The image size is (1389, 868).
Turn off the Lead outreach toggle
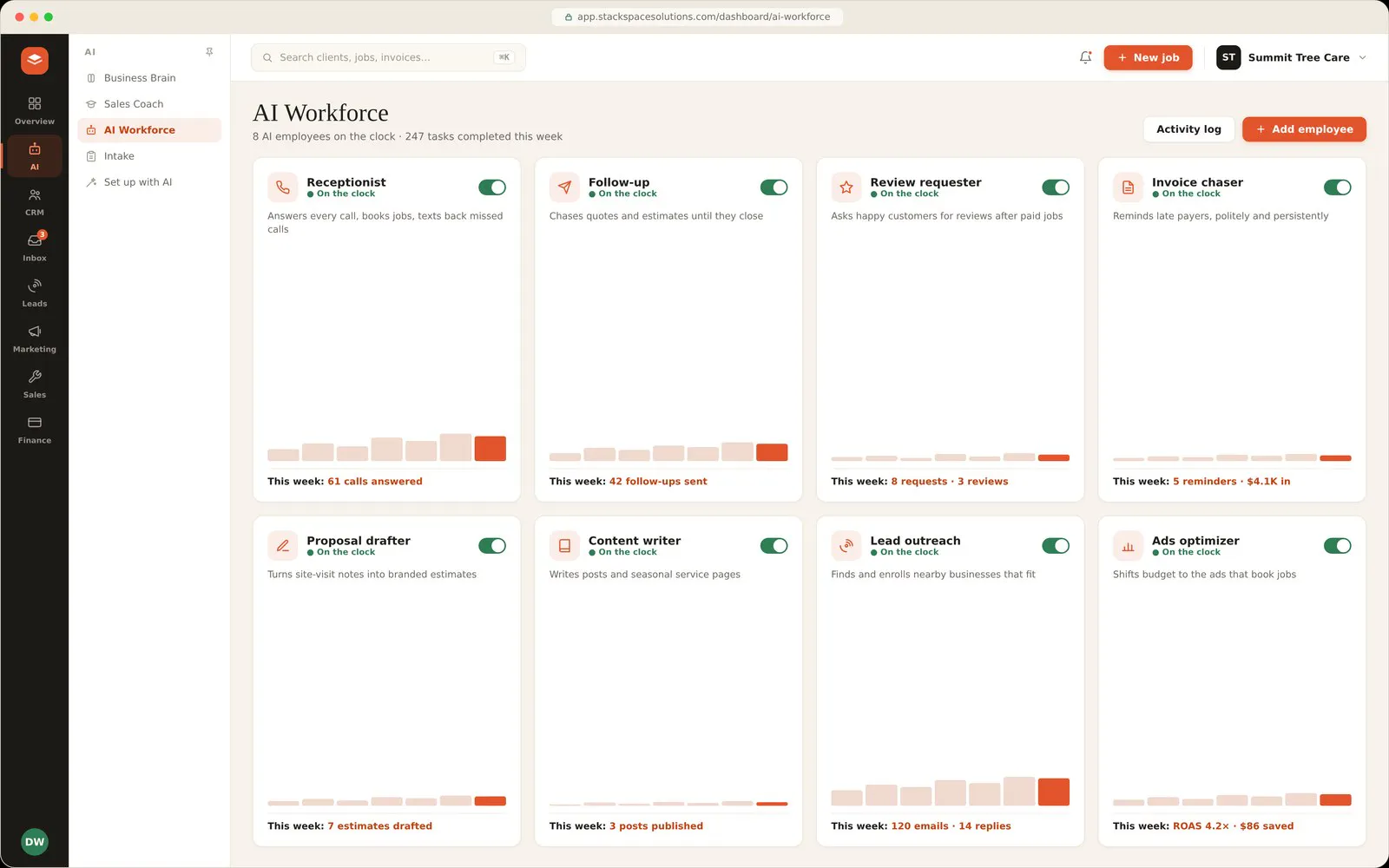(1056, 546)
